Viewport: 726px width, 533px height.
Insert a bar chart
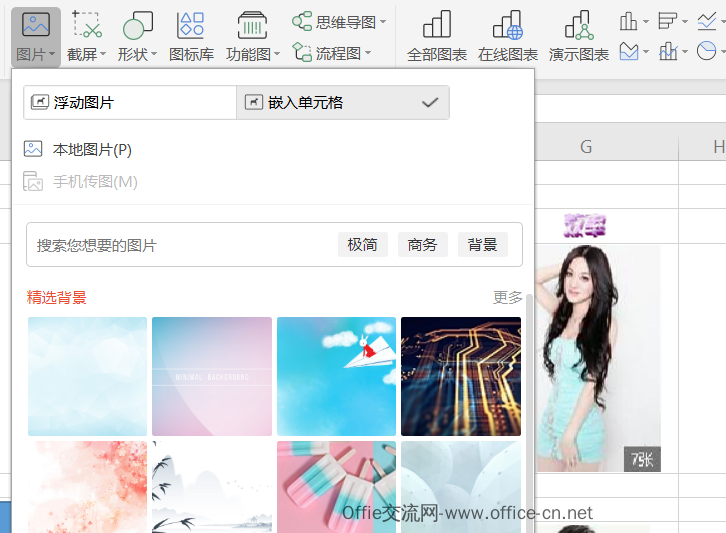[x=667, y=21]
